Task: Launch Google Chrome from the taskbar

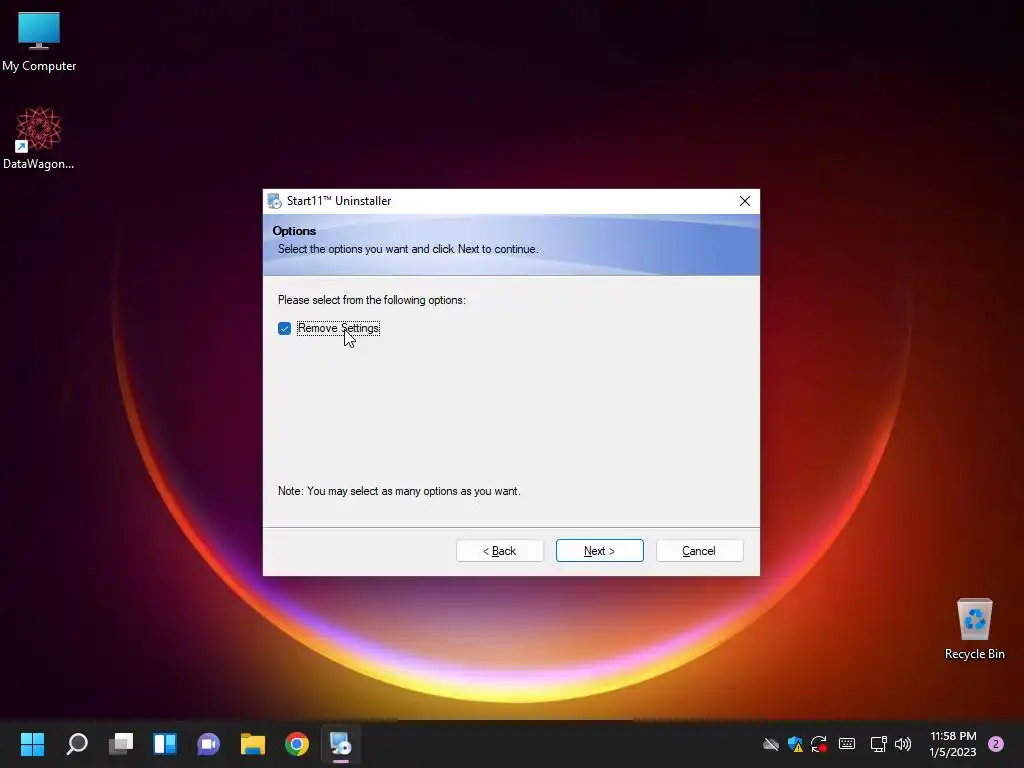Action: (x=296, y=744)
